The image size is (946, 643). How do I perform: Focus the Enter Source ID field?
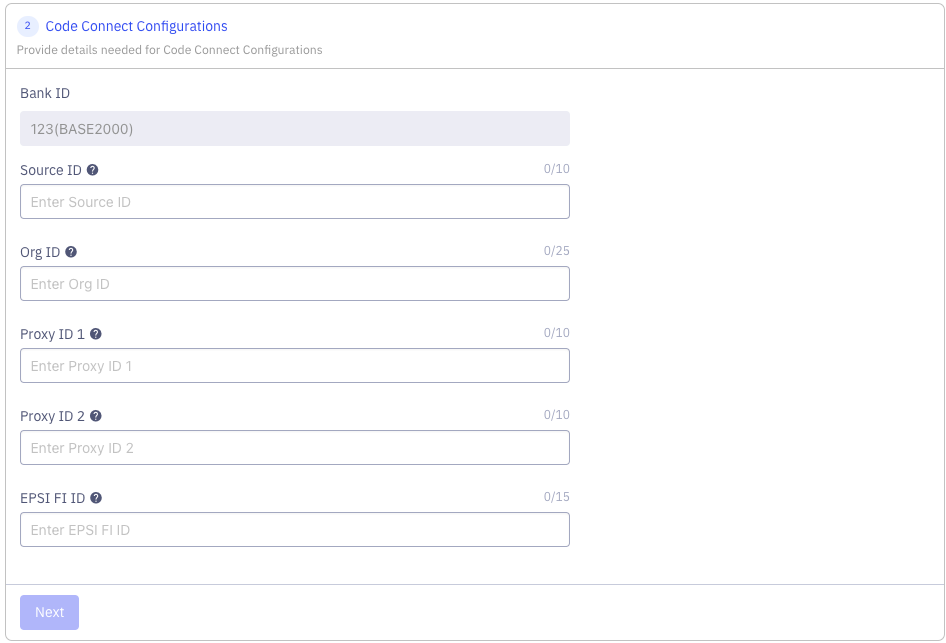[x=295, y=202]
